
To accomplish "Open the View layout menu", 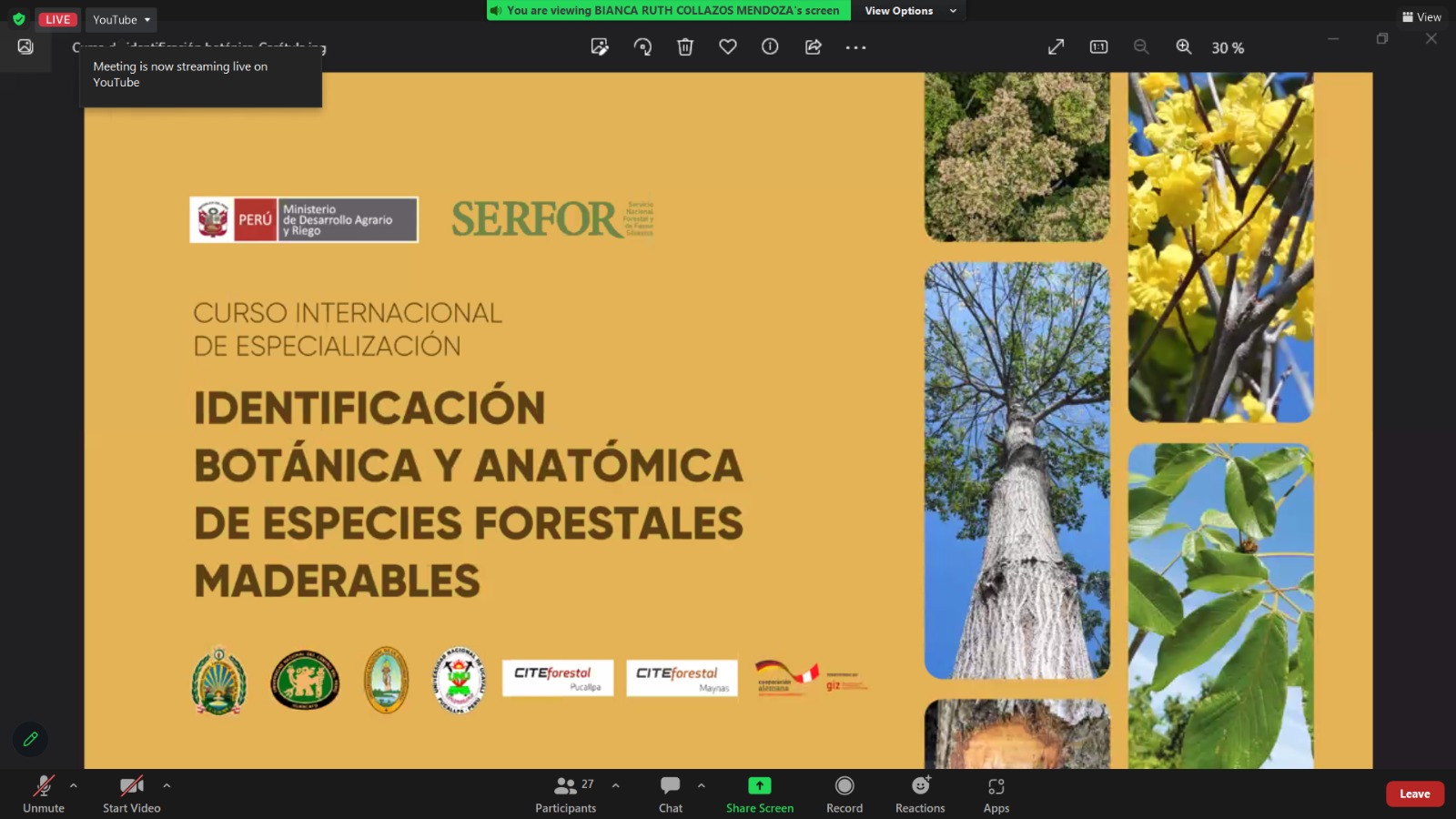I will pyautogui.click(x=1421, y=16).
